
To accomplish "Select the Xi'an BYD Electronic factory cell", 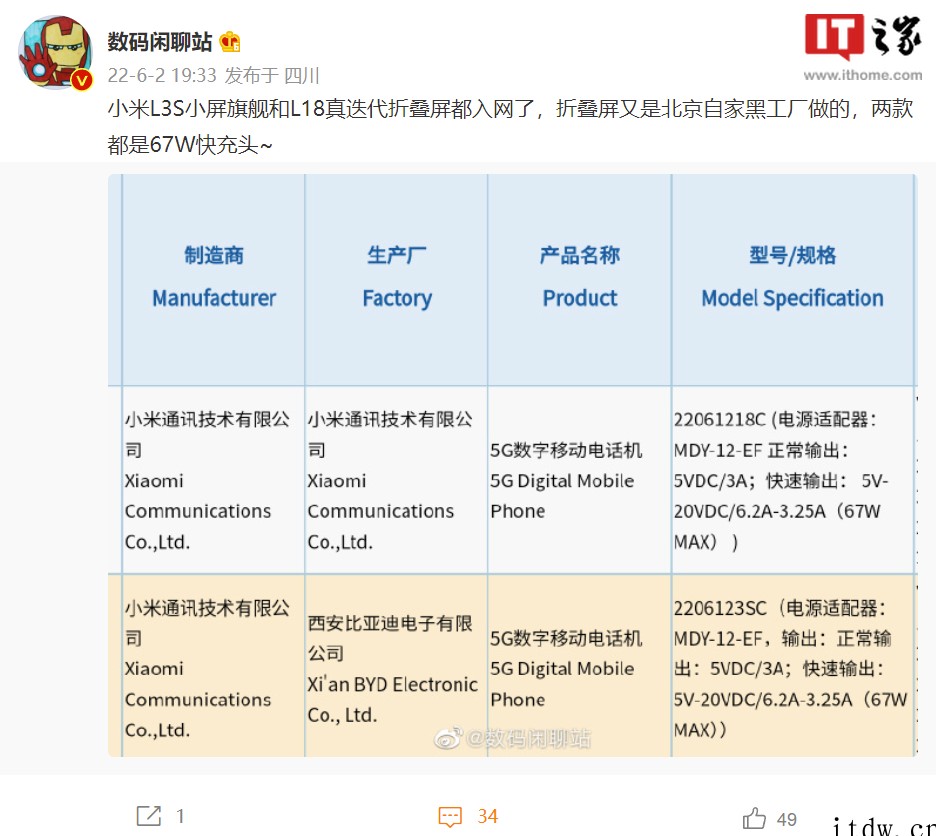I will coord(396,666).
